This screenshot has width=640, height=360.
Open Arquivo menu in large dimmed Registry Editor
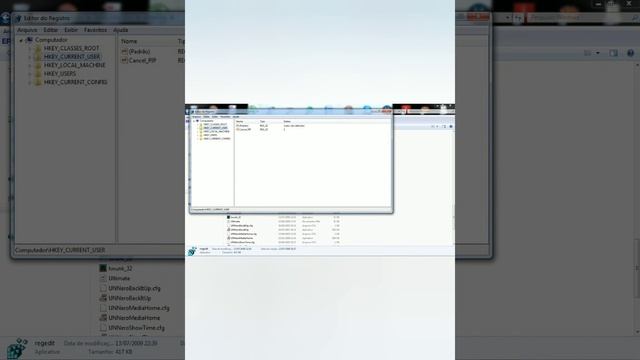(x=27, y=30)
